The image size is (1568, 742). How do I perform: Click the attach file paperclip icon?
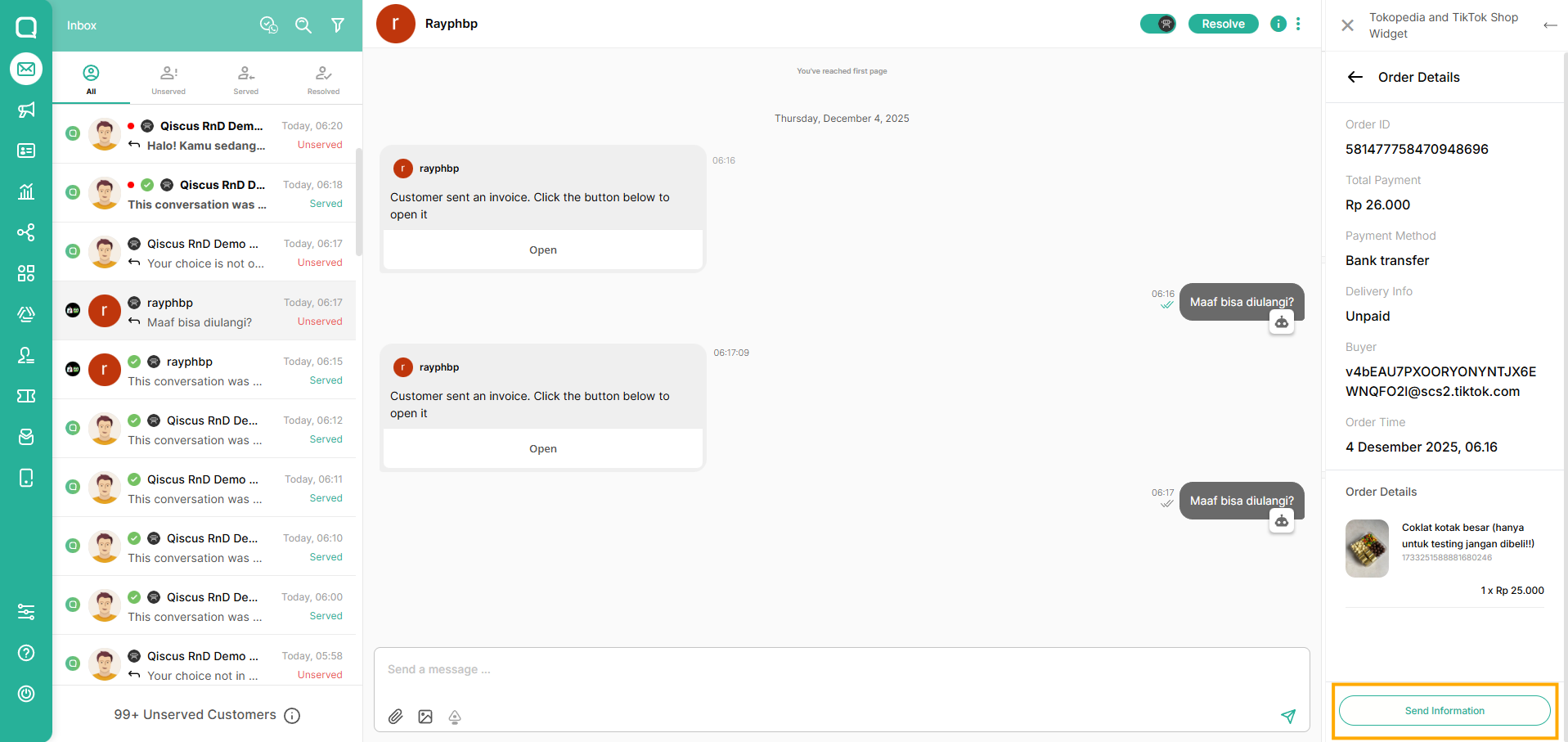pyautogui.click(x=396, y=717)
